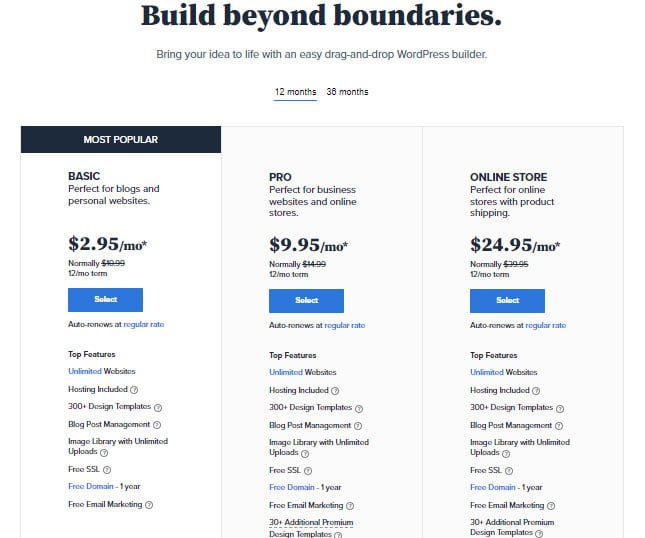Open regular rate link under Basic plan

point(144,325)
